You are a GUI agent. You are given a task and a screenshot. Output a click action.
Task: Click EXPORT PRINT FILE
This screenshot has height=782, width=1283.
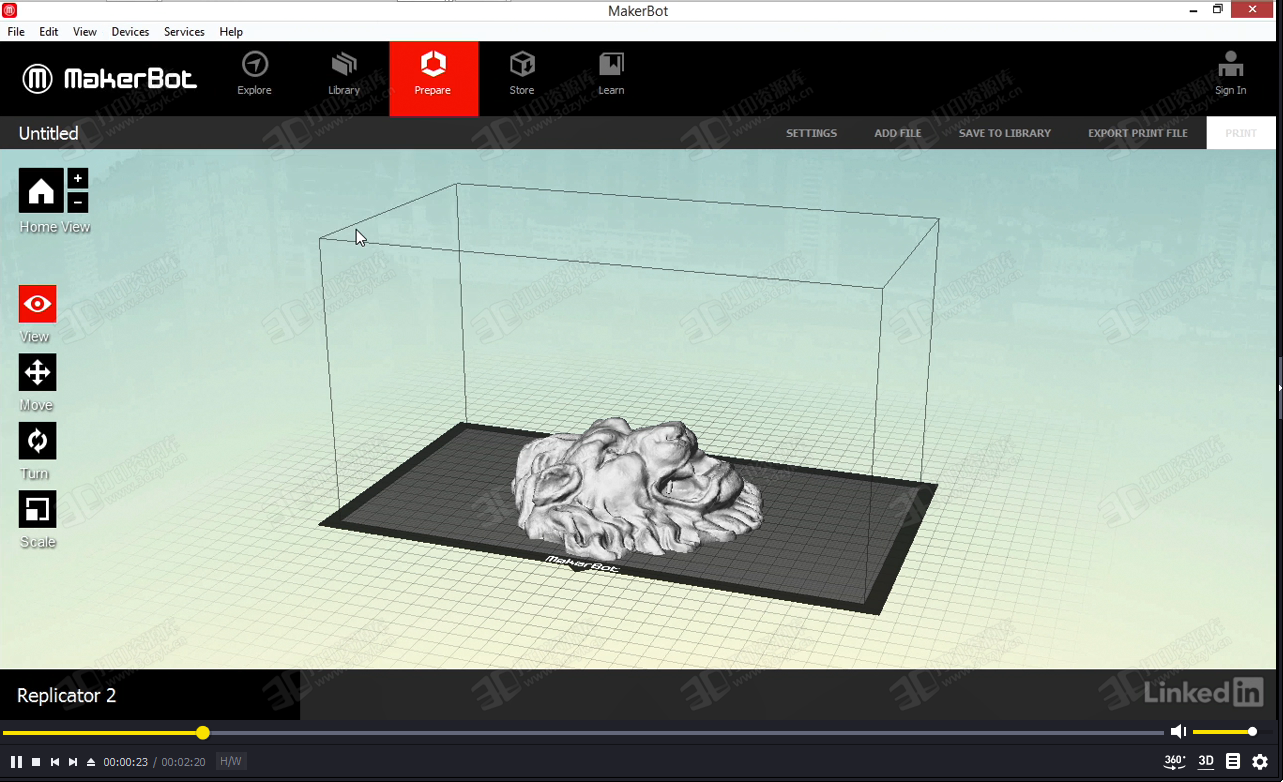pos(1138,133)
